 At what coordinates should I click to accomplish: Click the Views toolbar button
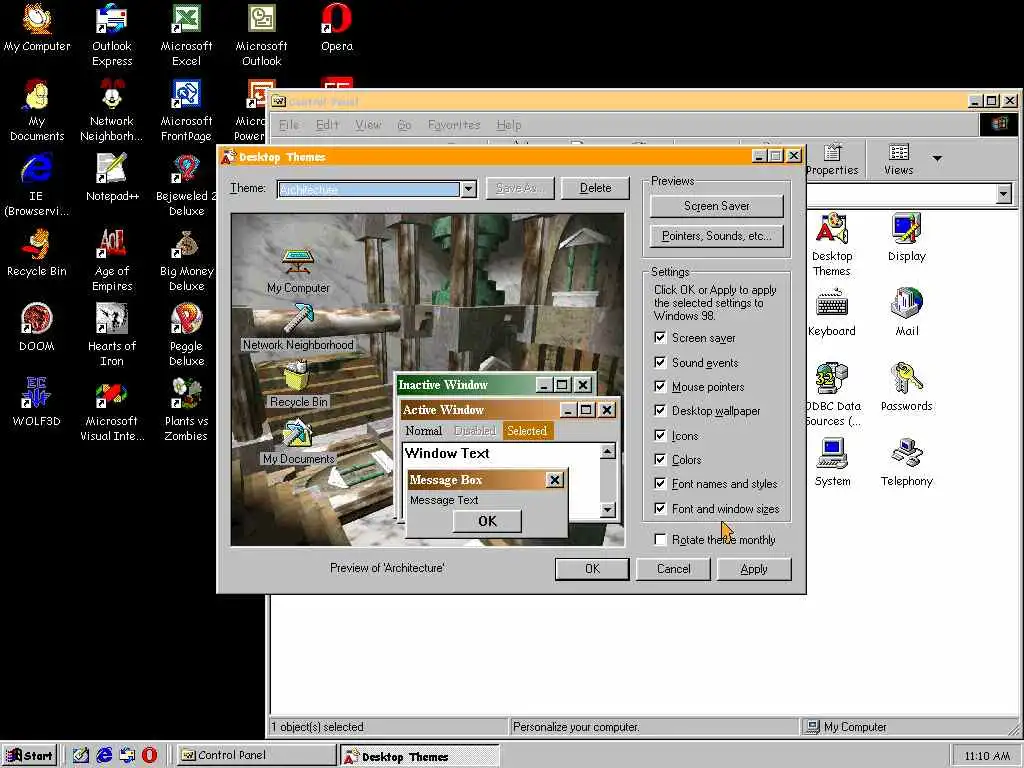pyautogui.click(x=899, y=160)
